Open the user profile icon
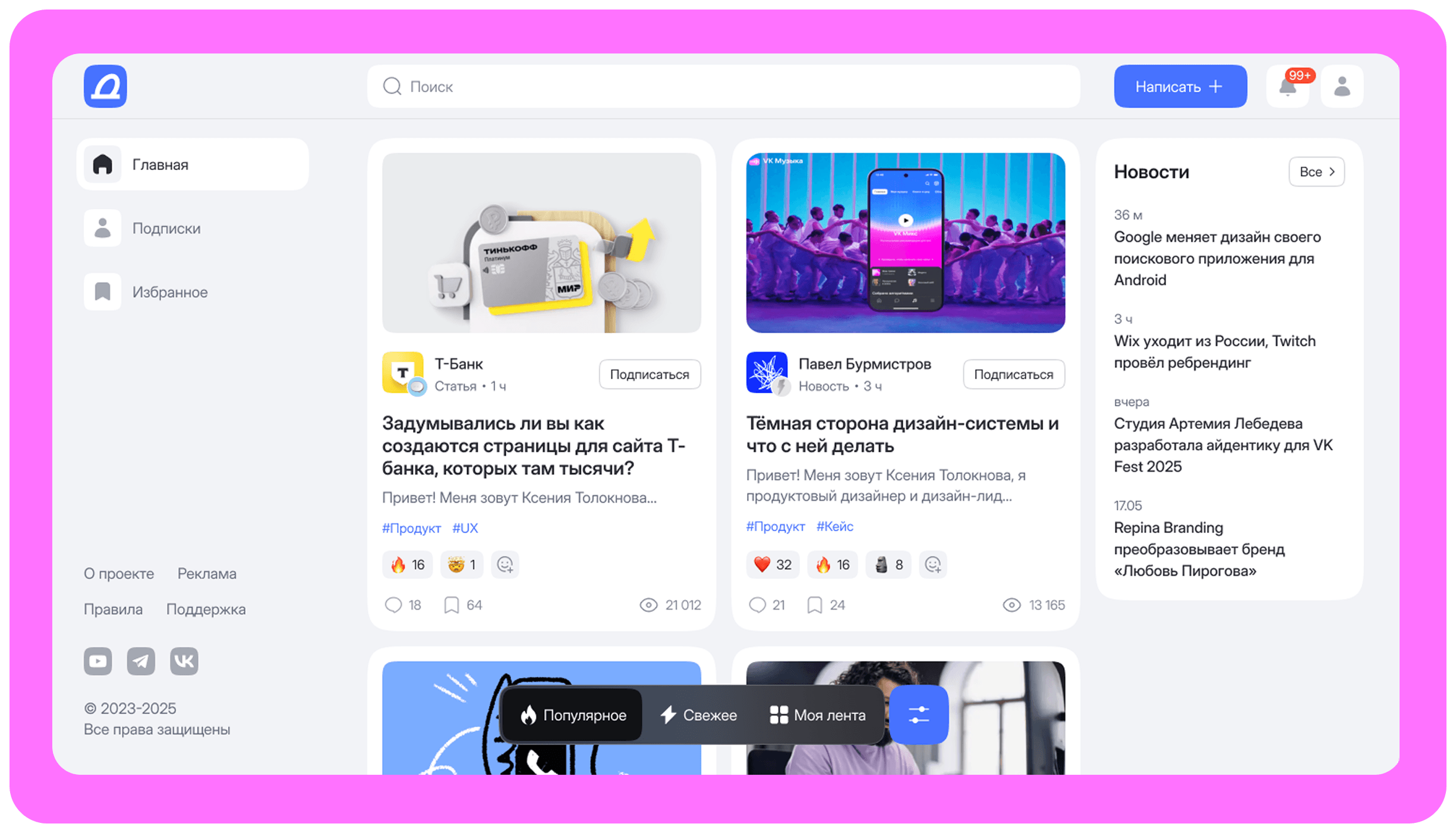 tap(1341, 87)
